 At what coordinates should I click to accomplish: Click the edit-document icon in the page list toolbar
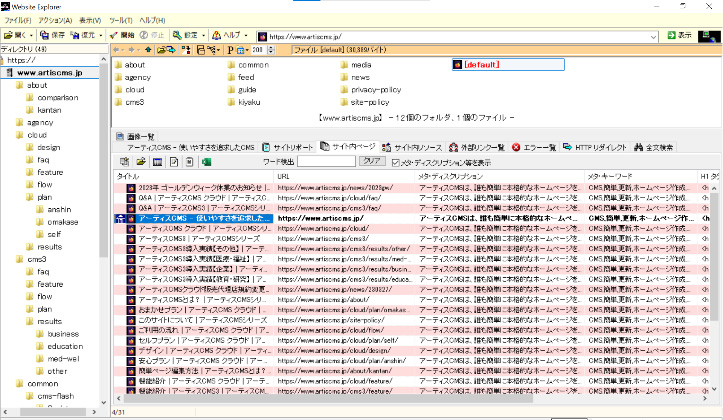click(x=174, y=162)
